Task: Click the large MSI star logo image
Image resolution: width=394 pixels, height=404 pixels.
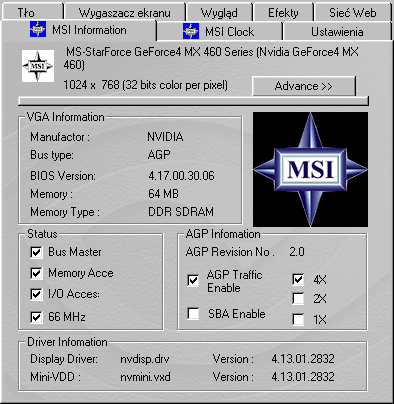Action: click(310, 169)
